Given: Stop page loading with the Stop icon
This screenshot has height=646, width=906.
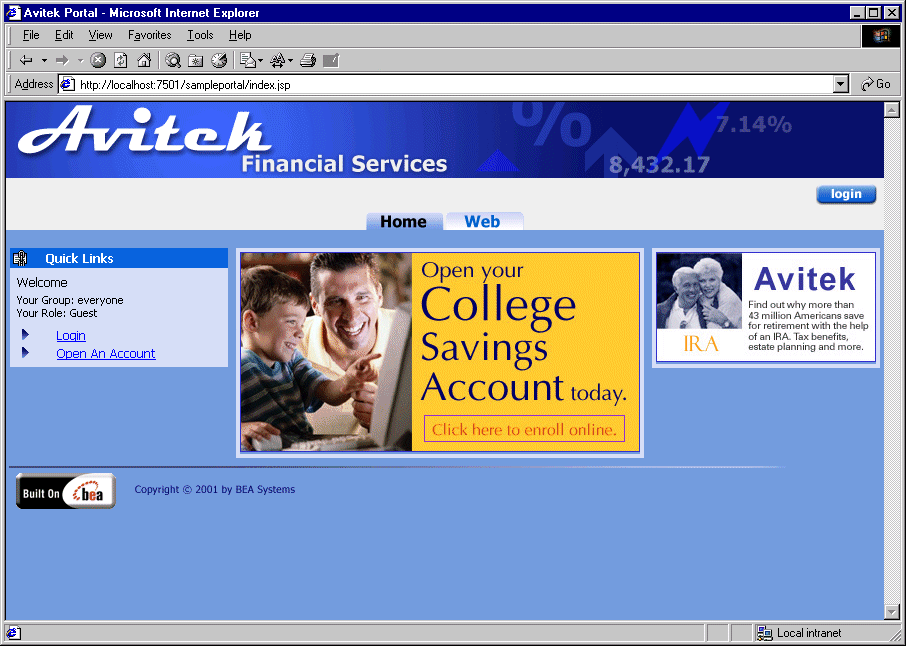Looking at the screenshot, I should [x=98, y=60].
